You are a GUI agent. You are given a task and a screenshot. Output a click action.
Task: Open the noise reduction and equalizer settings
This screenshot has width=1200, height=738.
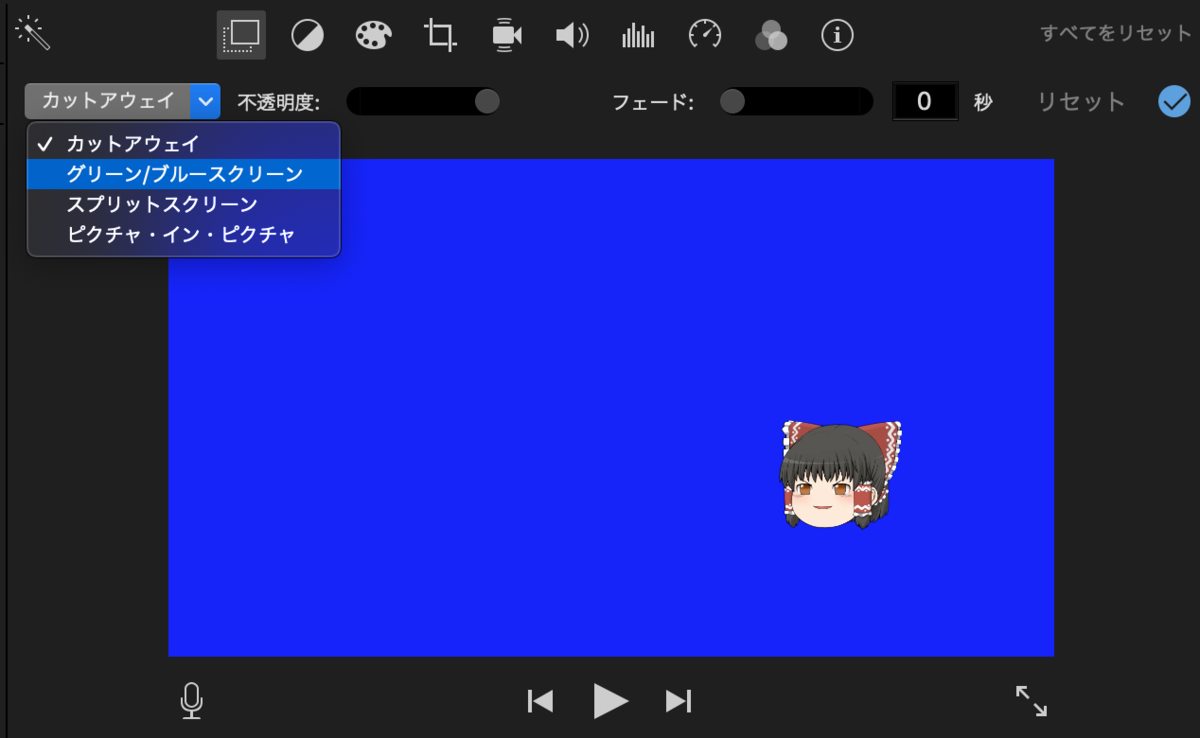click(x=638, y=35)
